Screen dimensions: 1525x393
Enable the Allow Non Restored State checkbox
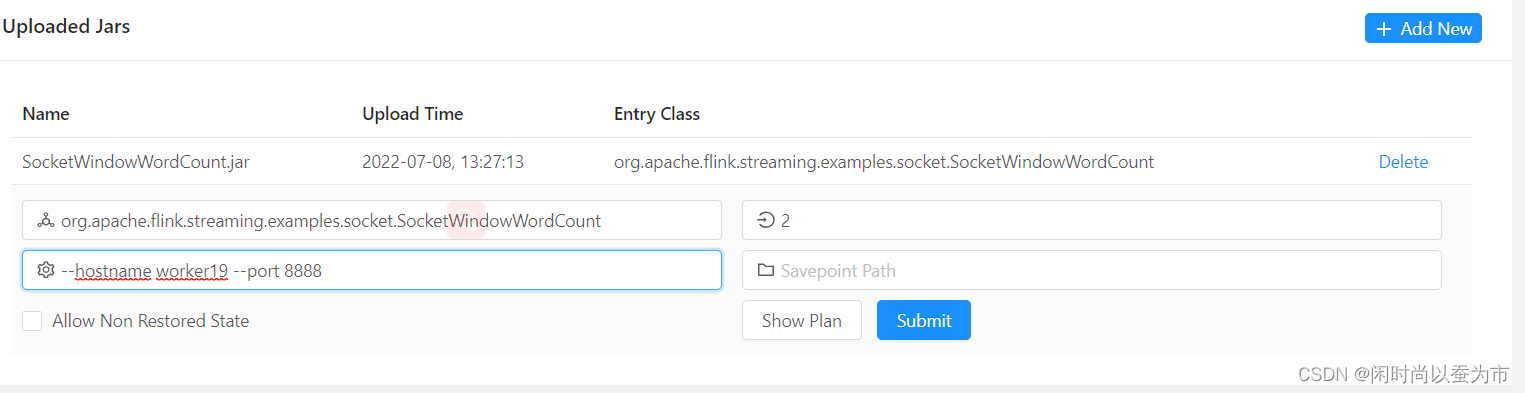[32, 321]
